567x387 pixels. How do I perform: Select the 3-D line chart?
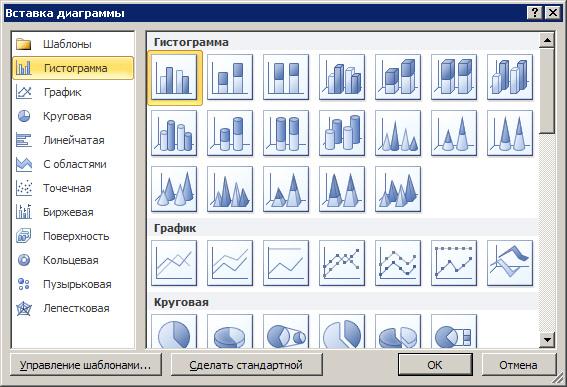pos(510,263)
